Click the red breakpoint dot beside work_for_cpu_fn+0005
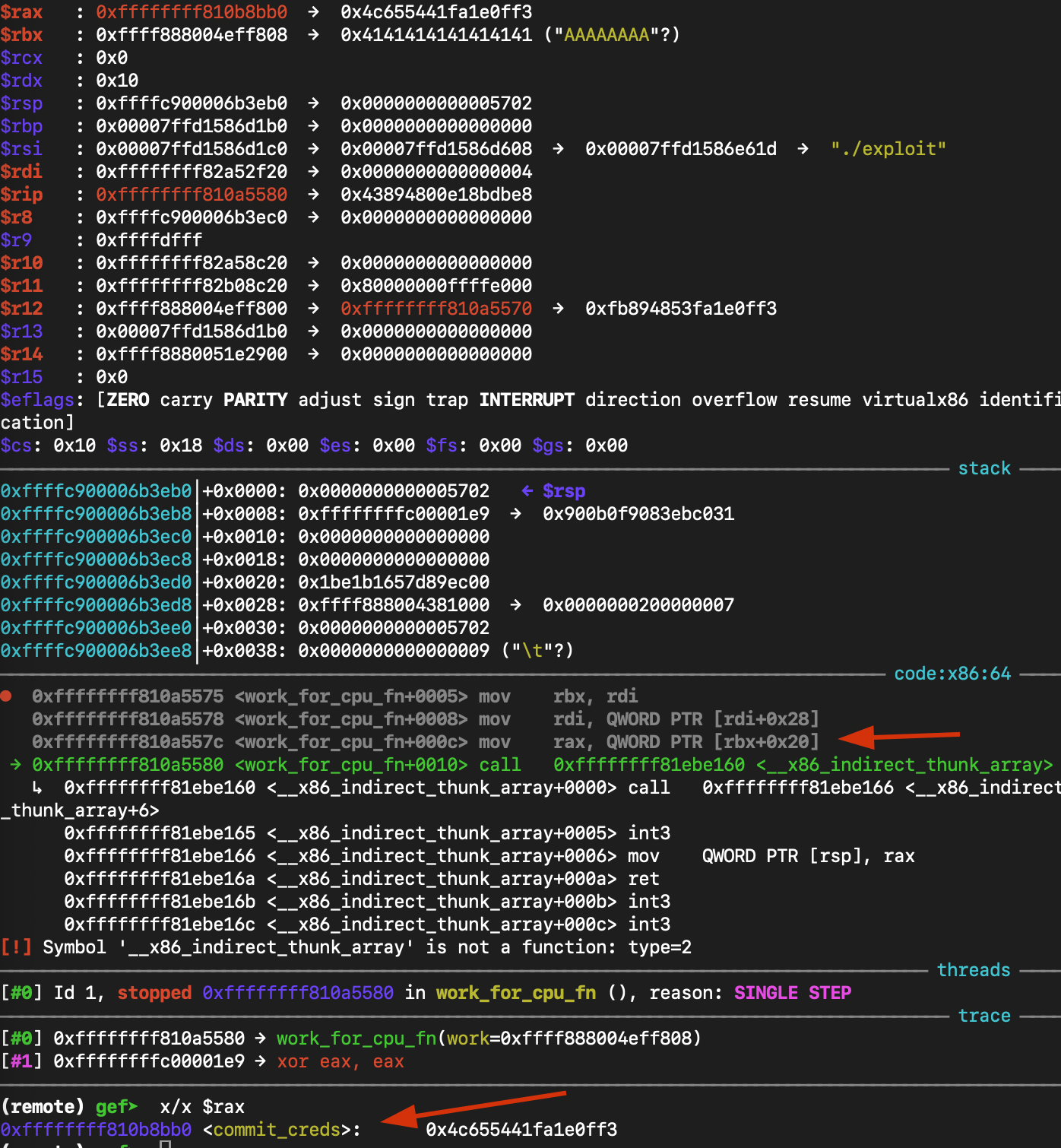This screenshot has width=1061, height=1148. (6, 696)
